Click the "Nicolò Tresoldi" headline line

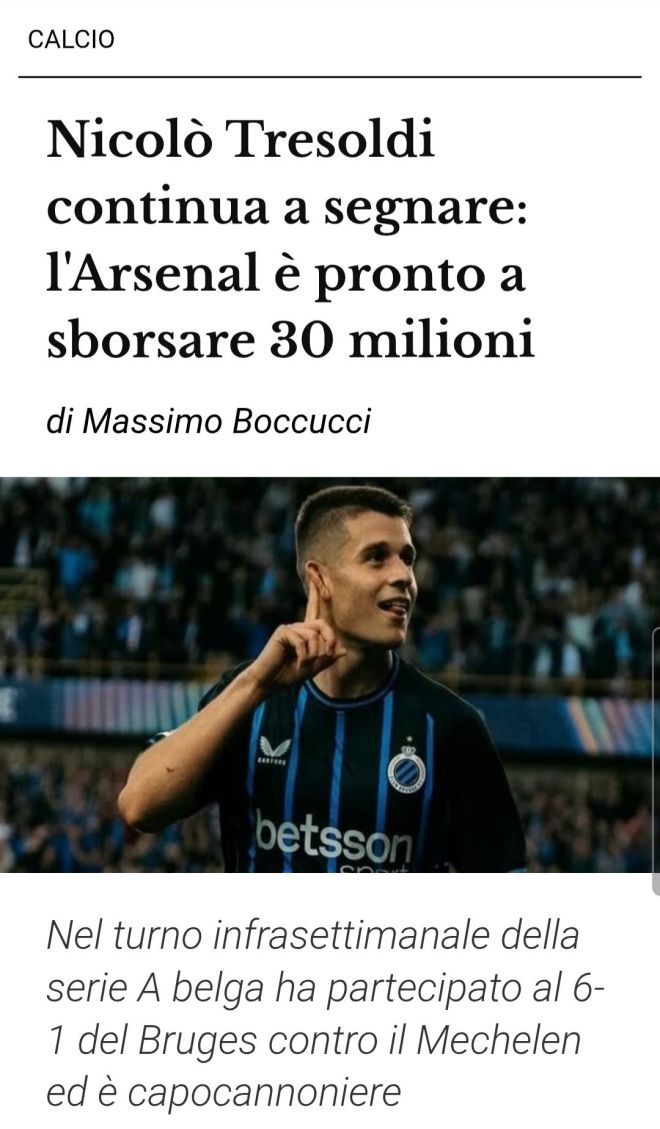(x=240, y=139)
